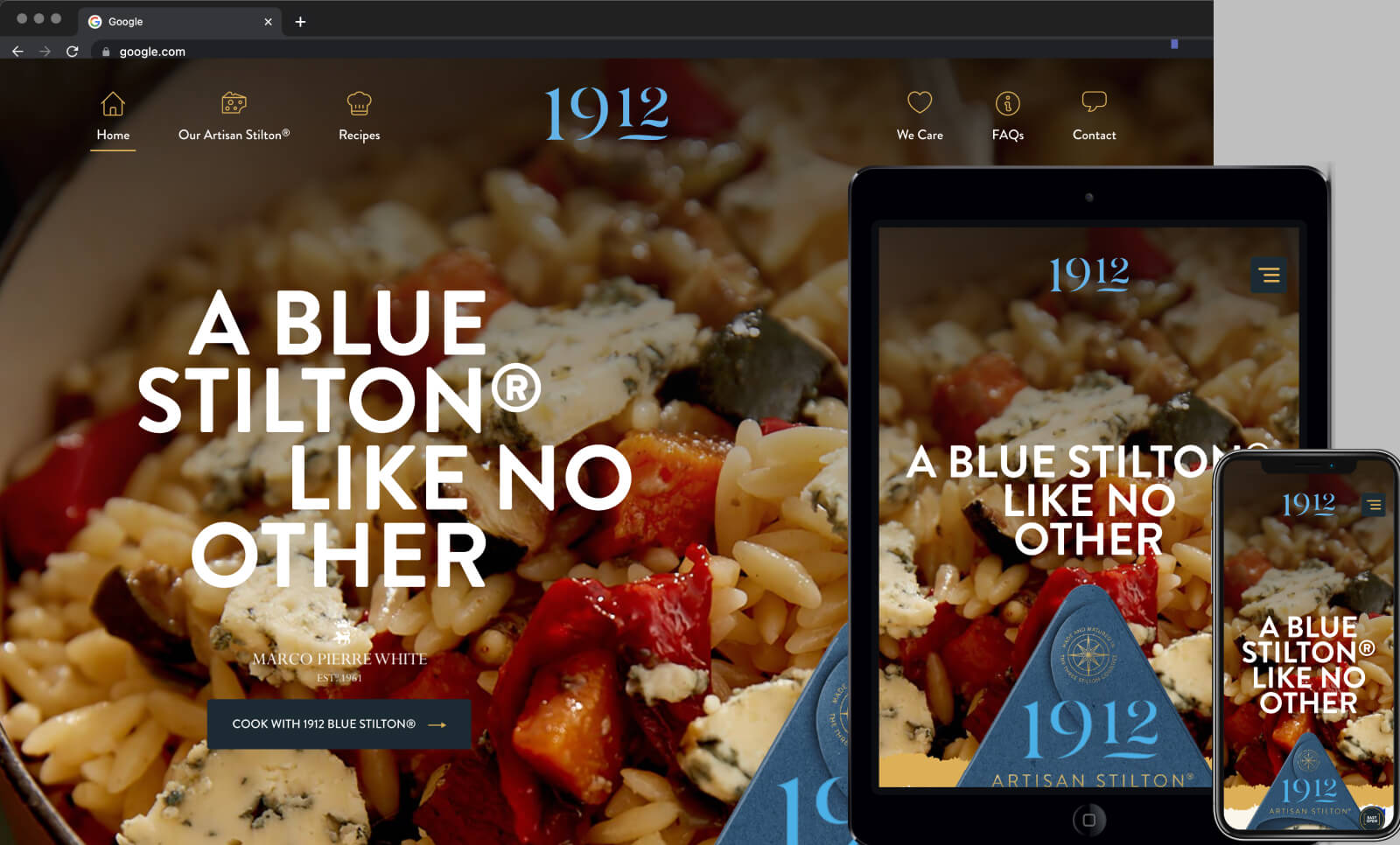The height and width of the screenshot is (845, 1400).
Task: Expand the phone hamburger menu
Action: (x=1374, y=505)
